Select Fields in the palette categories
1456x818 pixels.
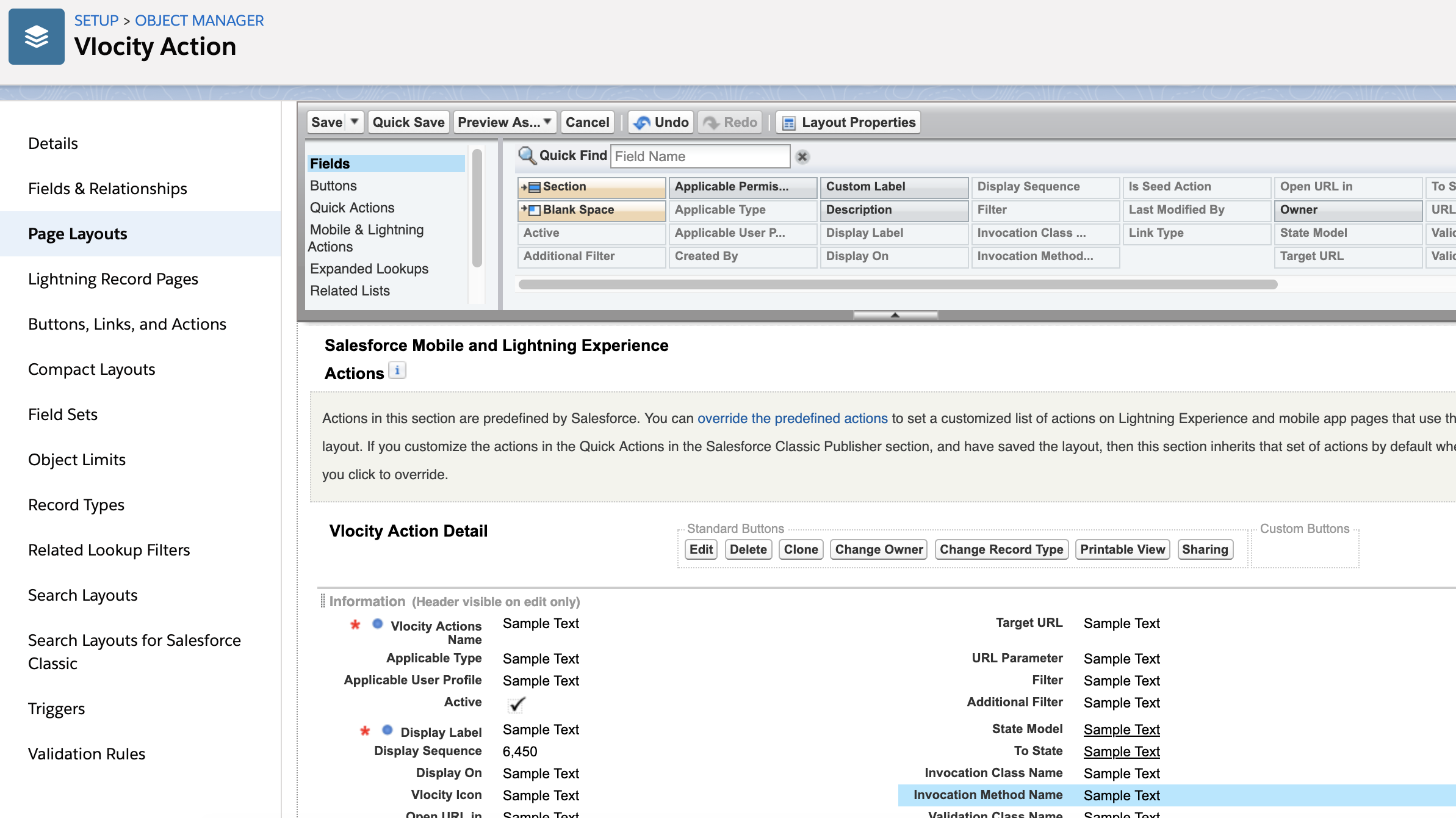click(x=386, y=164)
